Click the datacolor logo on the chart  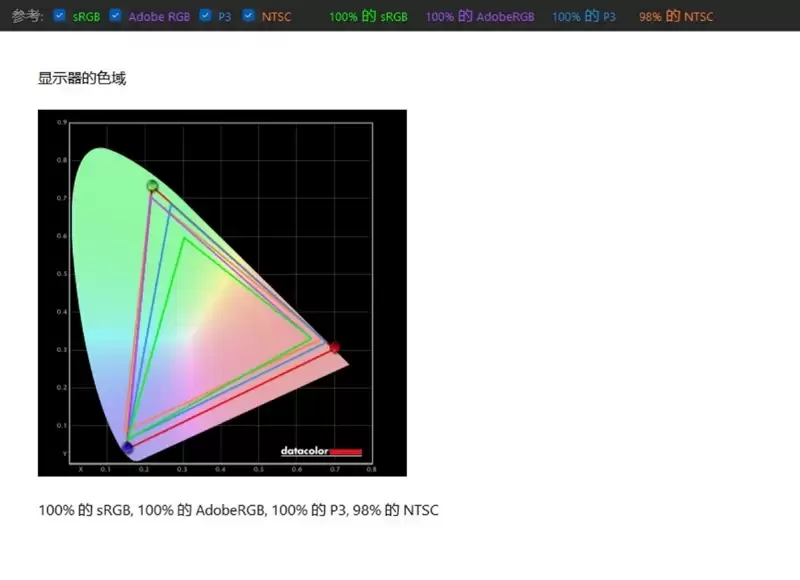(307, 452)
